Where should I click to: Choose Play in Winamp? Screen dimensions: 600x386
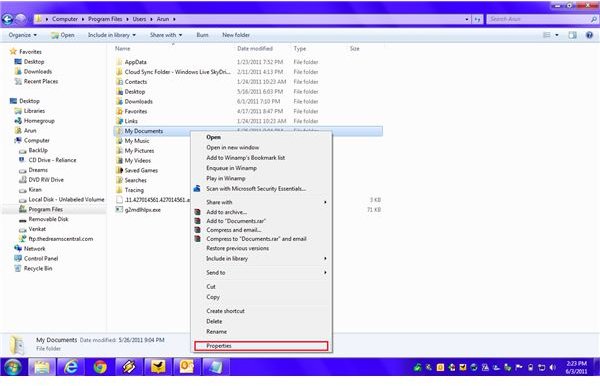point(262,179)
